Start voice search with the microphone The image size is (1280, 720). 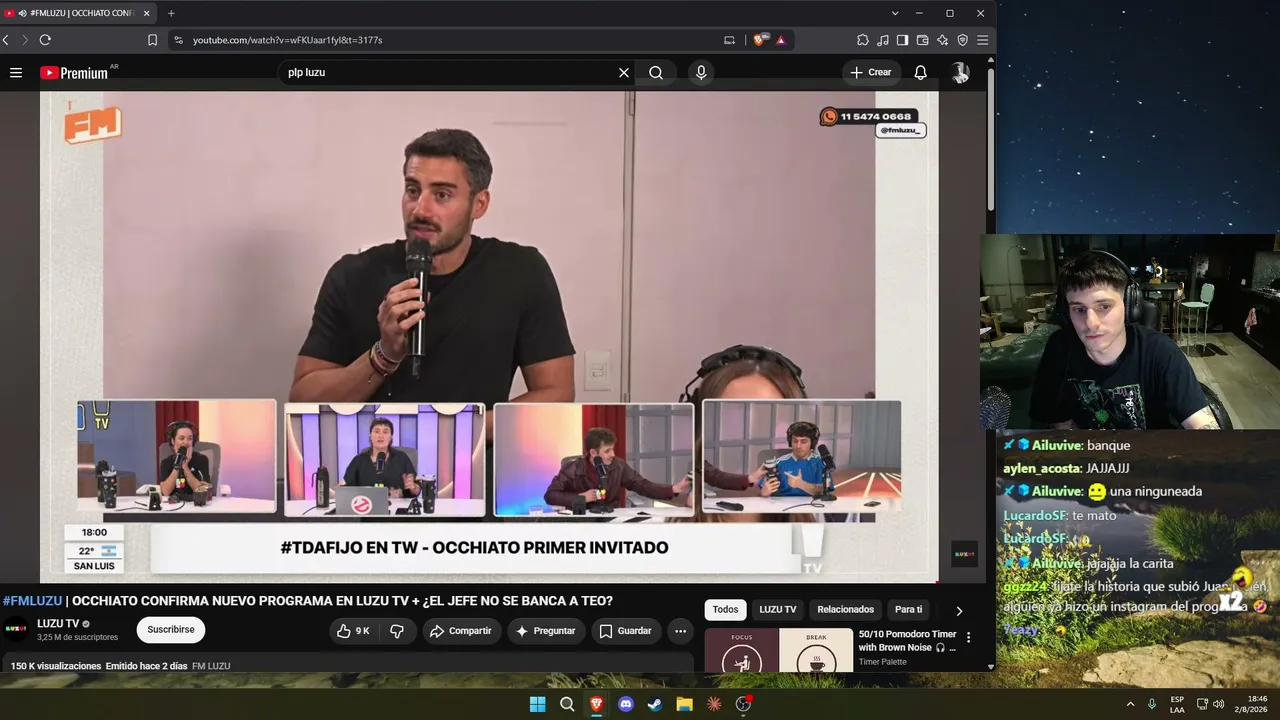[701, 73]
